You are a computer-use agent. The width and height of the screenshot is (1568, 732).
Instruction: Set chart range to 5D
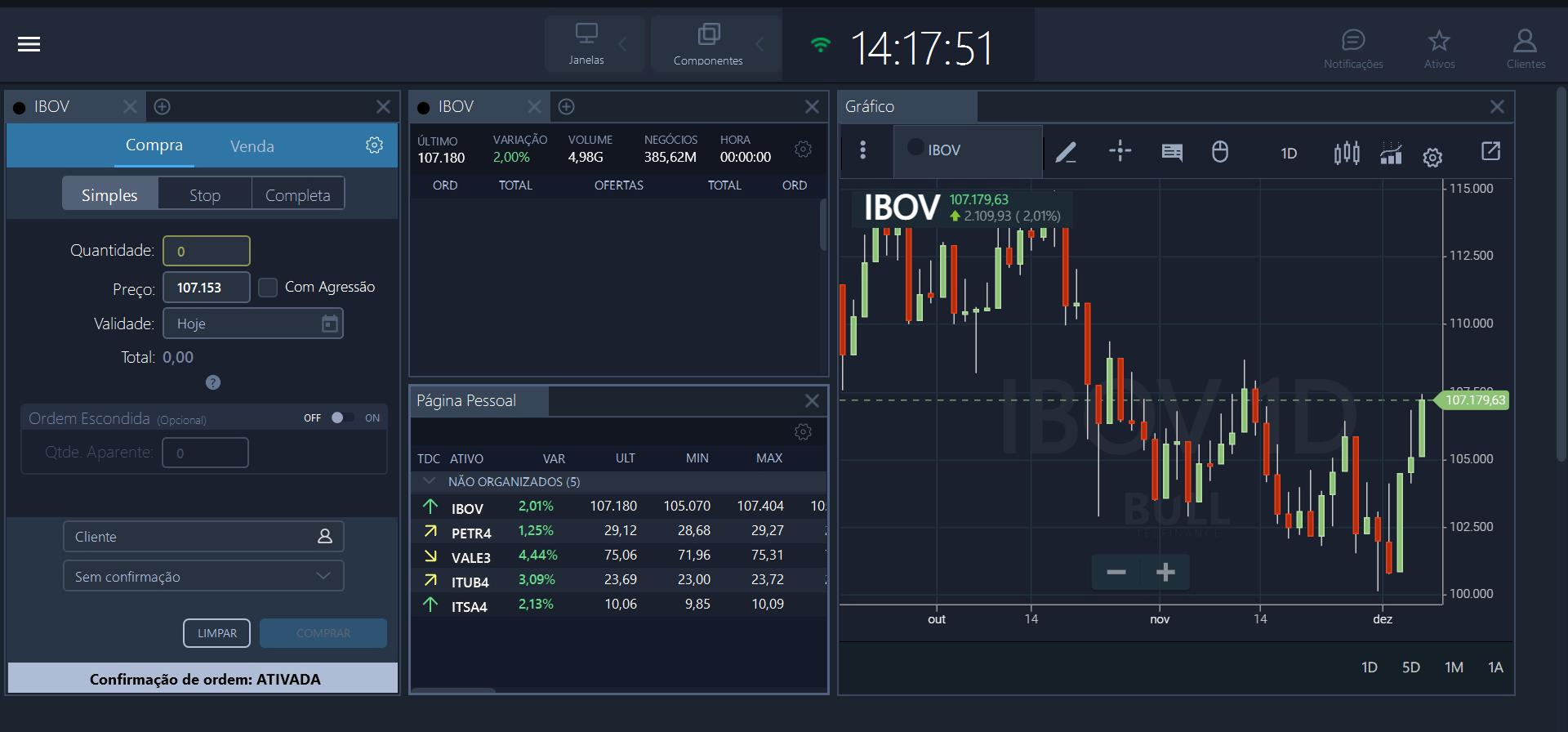coord(1411,667)
